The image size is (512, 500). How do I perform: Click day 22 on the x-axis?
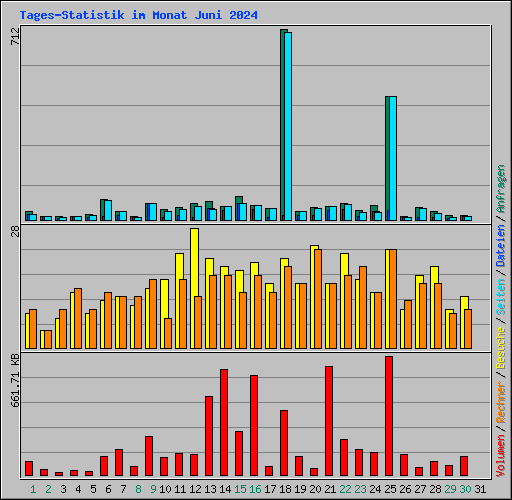[345, 489]
